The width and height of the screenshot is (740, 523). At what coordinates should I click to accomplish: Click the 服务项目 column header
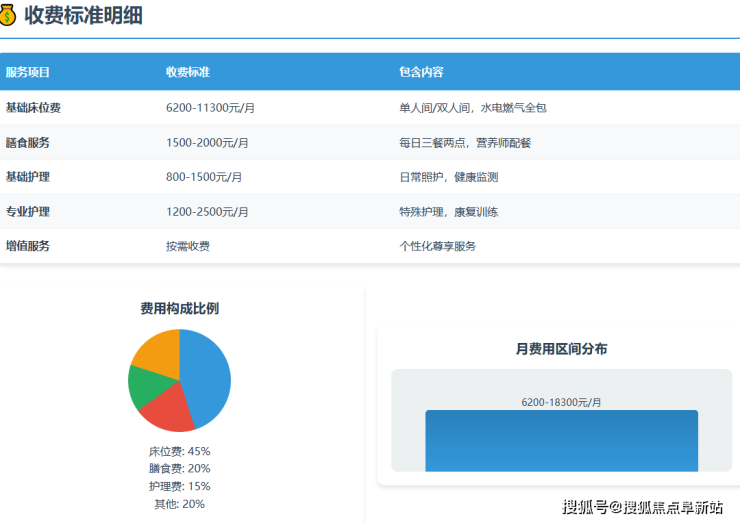[28, 73]
